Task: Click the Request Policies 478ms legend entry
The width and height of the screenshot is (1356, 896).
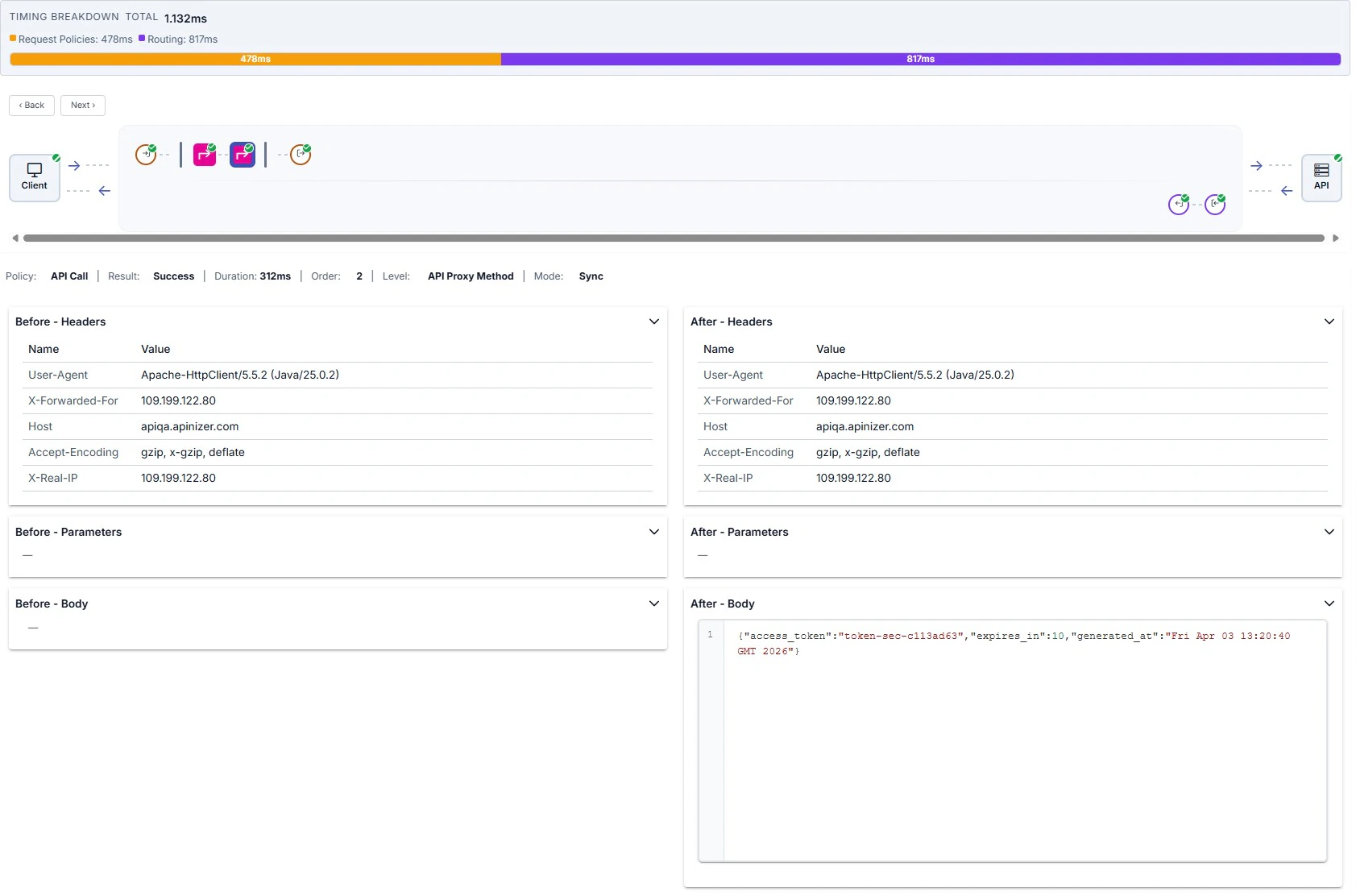Action: pos(73,39)
